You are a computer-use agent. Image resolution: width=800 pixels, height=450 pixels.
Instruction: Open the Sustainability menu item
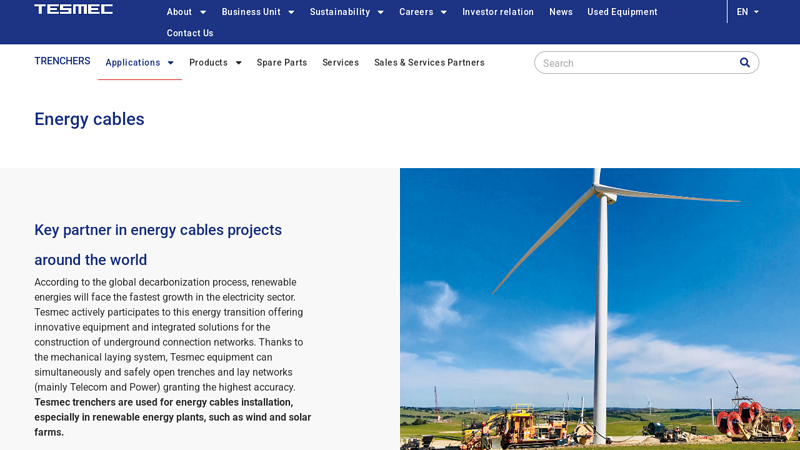tap(340, 12)
